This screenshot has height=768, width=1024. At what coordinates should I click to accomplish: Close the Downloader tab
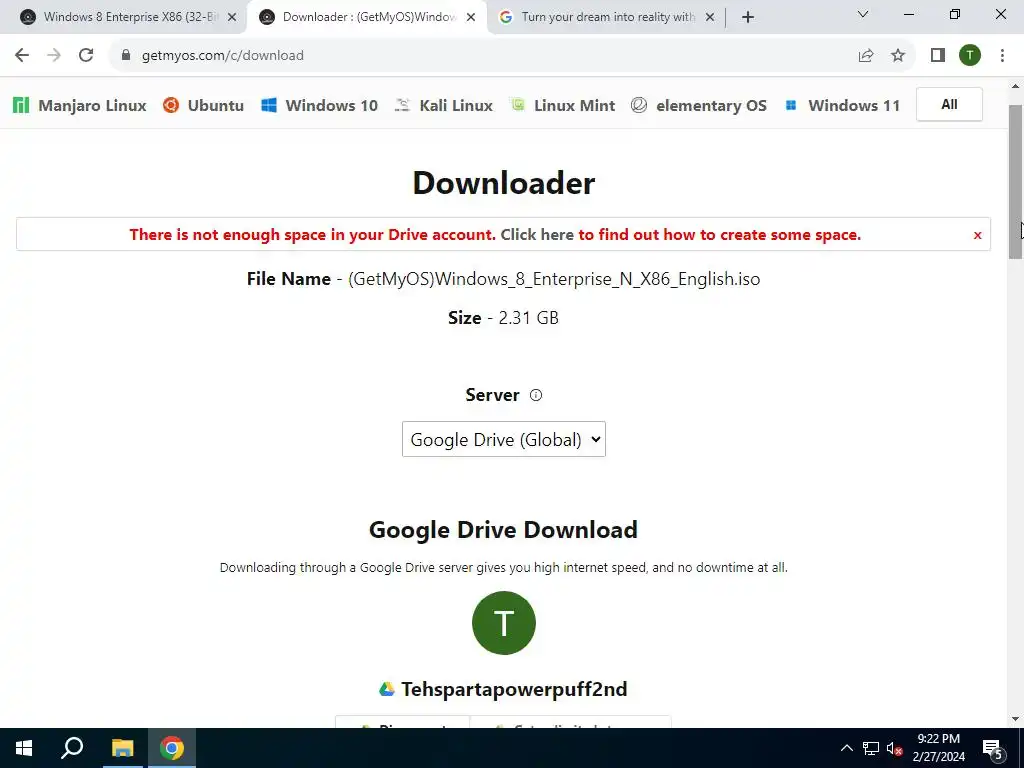tap(471, 17)
